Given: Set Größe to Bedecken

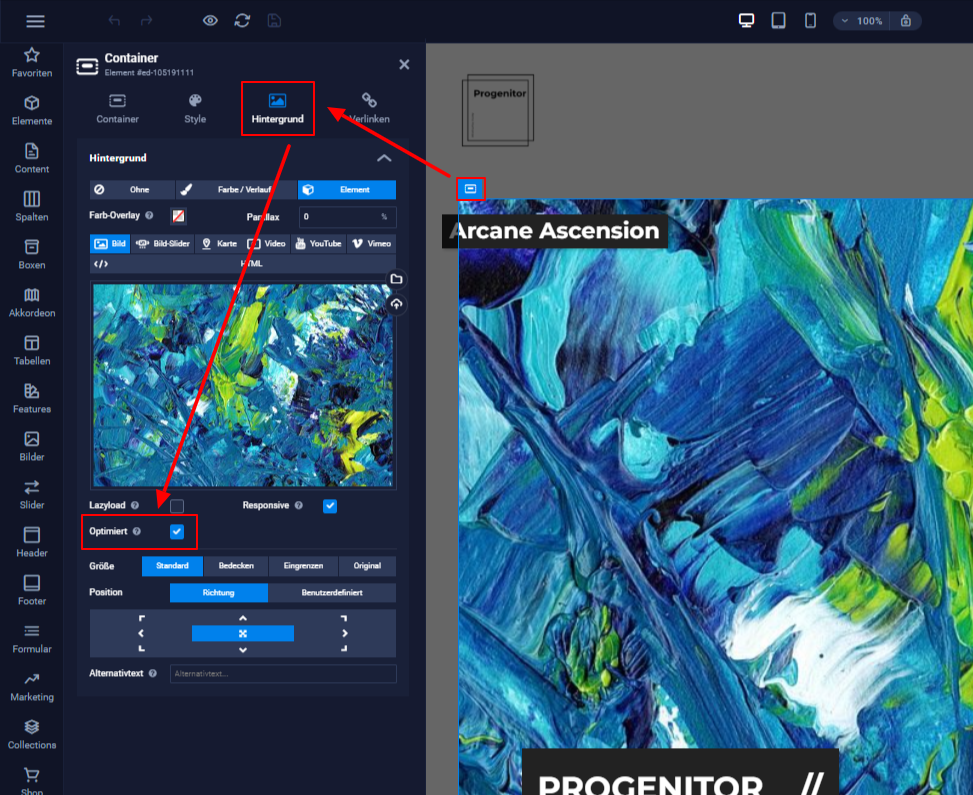Looking at the screenshot, I should (x=236, y=566).
